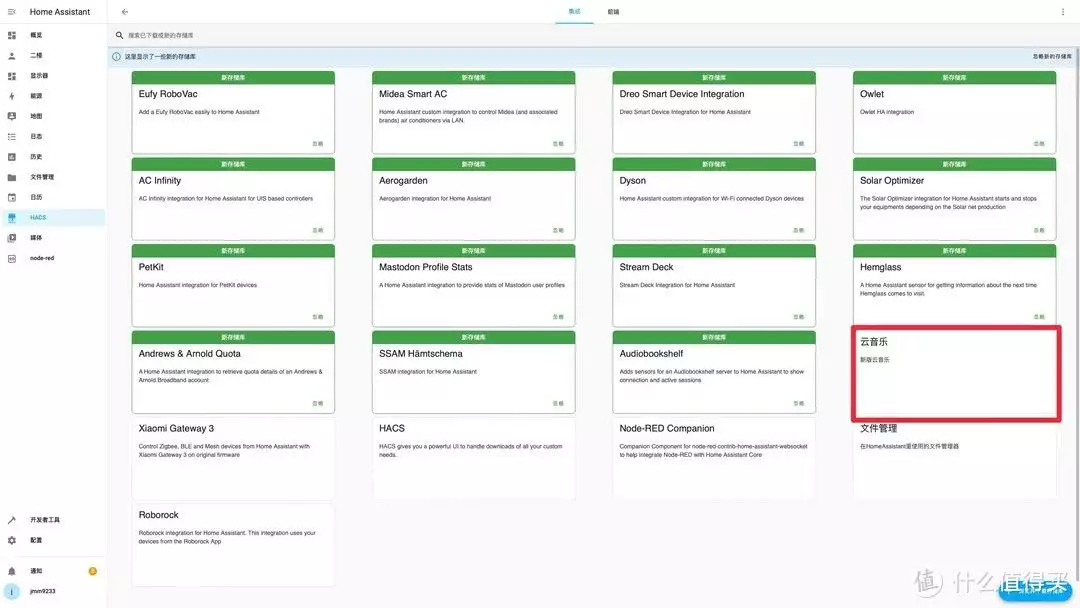Click the search magnifier icon

[119, 35]
